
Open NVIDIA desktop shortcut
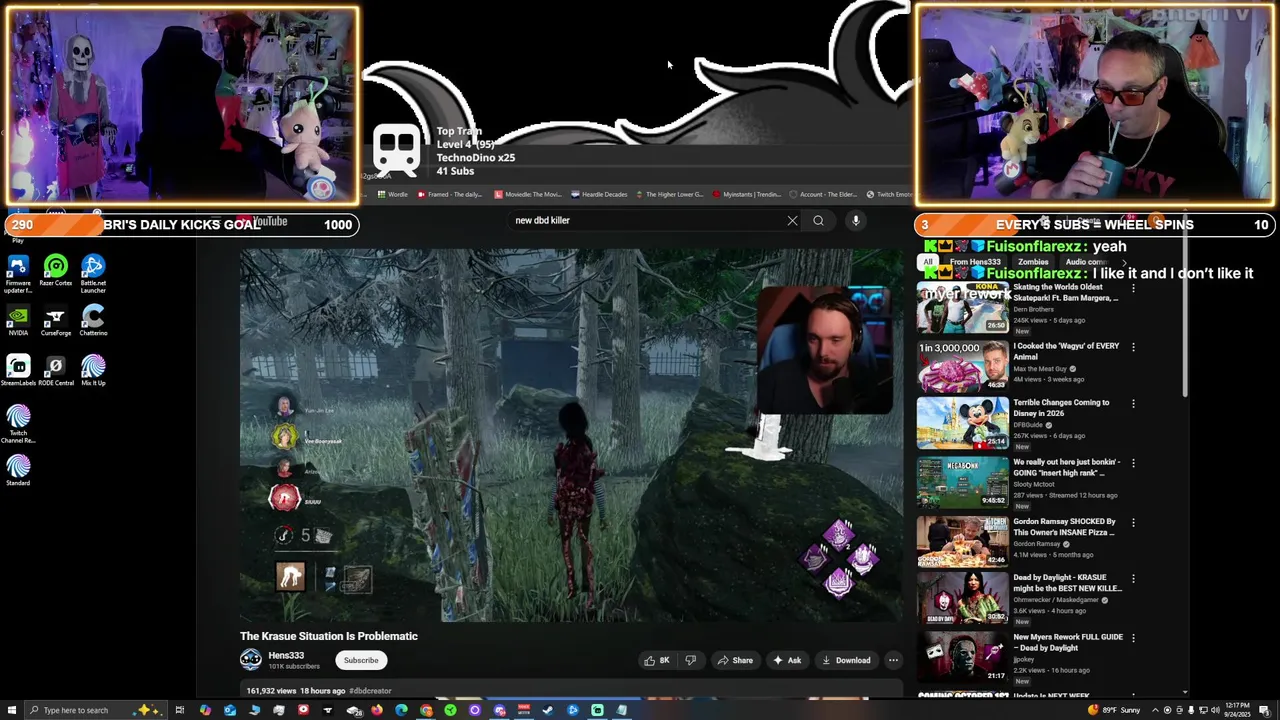[18, 321]
